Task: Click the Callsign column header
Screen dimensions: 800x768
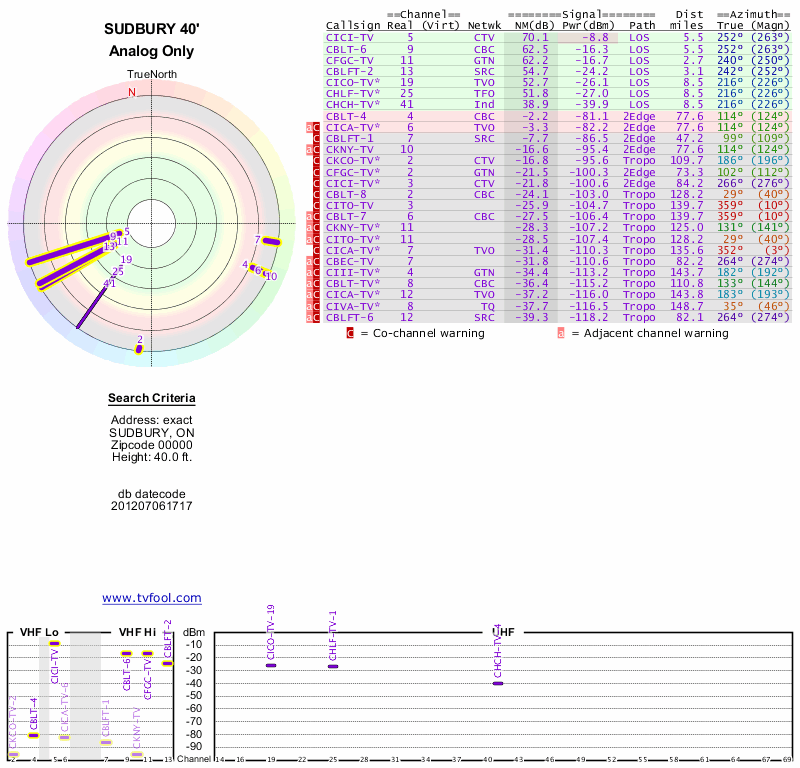Action: pos(353,26)
